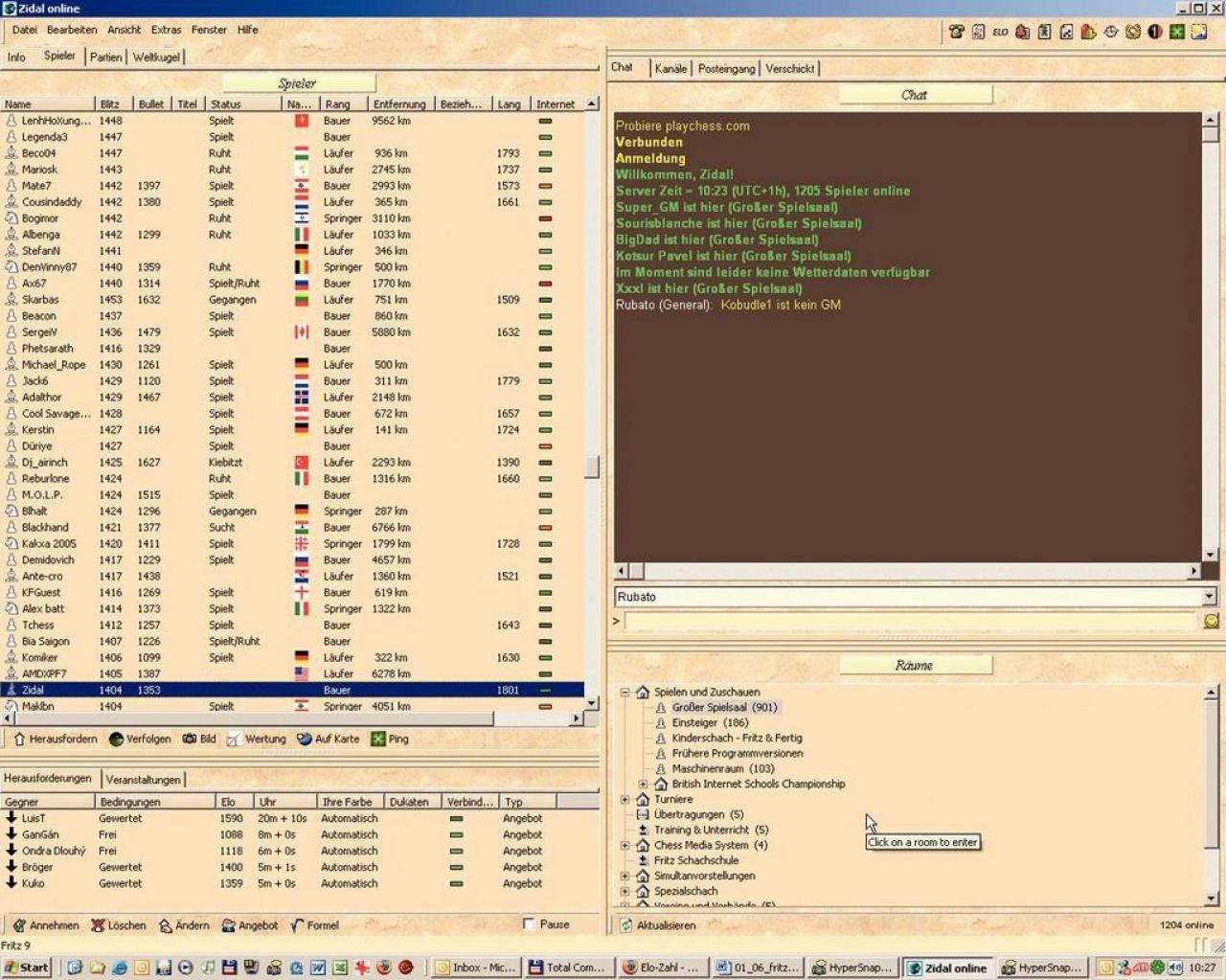
Task: Expand the Turniere tree node
Action: 624,799
